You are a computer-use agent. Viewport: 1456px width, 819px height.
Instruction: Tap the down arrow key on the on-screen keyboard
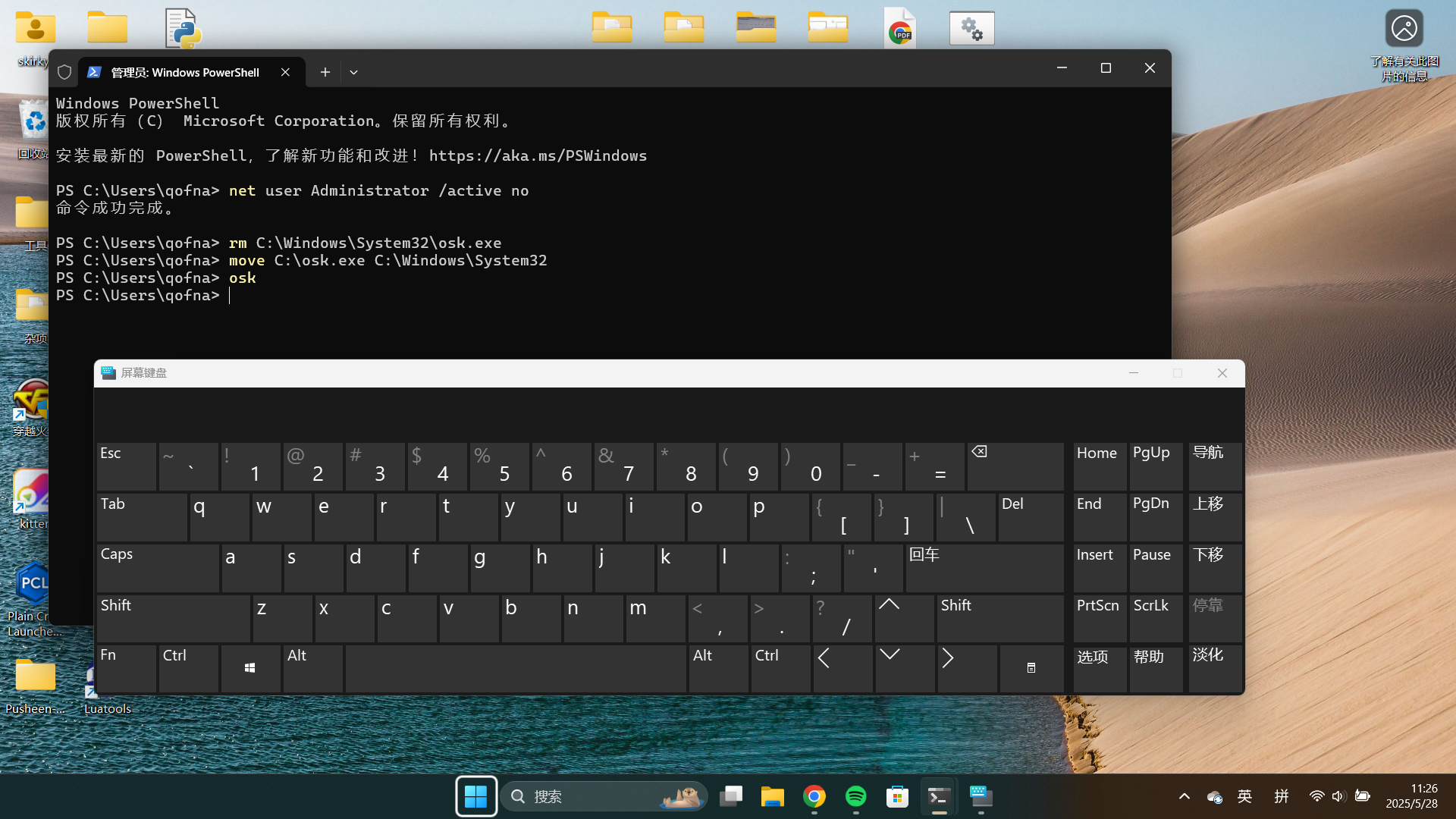pyautogui.click(x=905, y=668)
